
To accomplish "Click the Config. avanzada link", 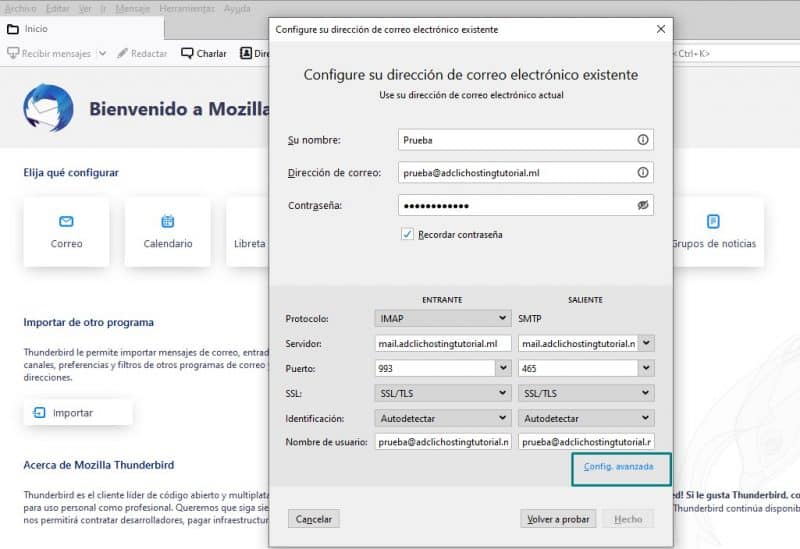I will (618, 466).
